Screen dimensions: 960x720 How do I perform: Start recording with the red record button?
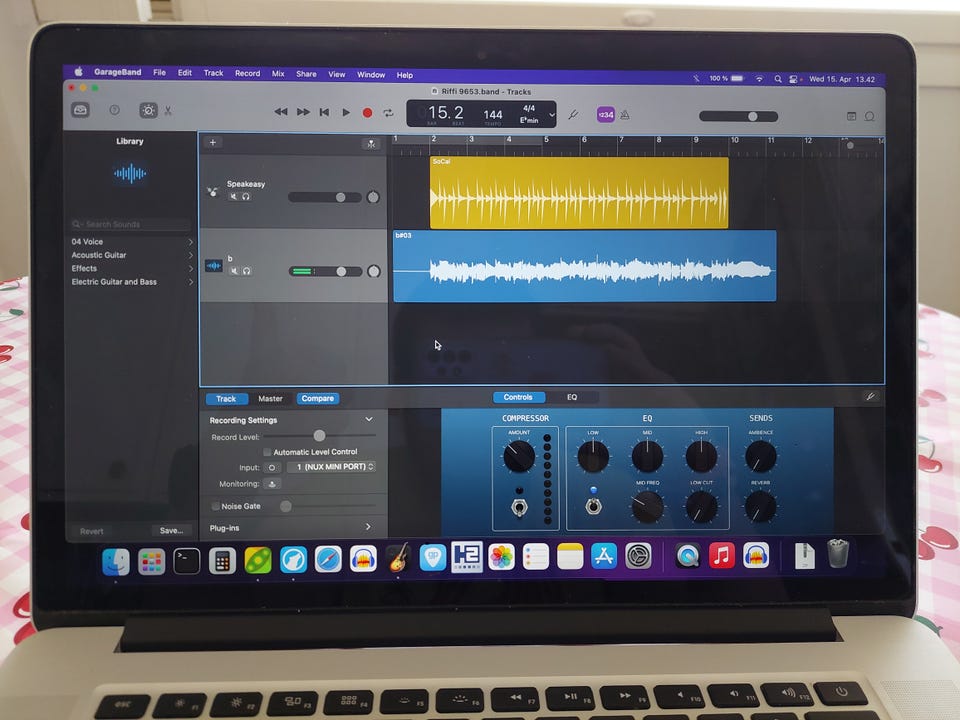pyautogui.click(x=367, y=113)
